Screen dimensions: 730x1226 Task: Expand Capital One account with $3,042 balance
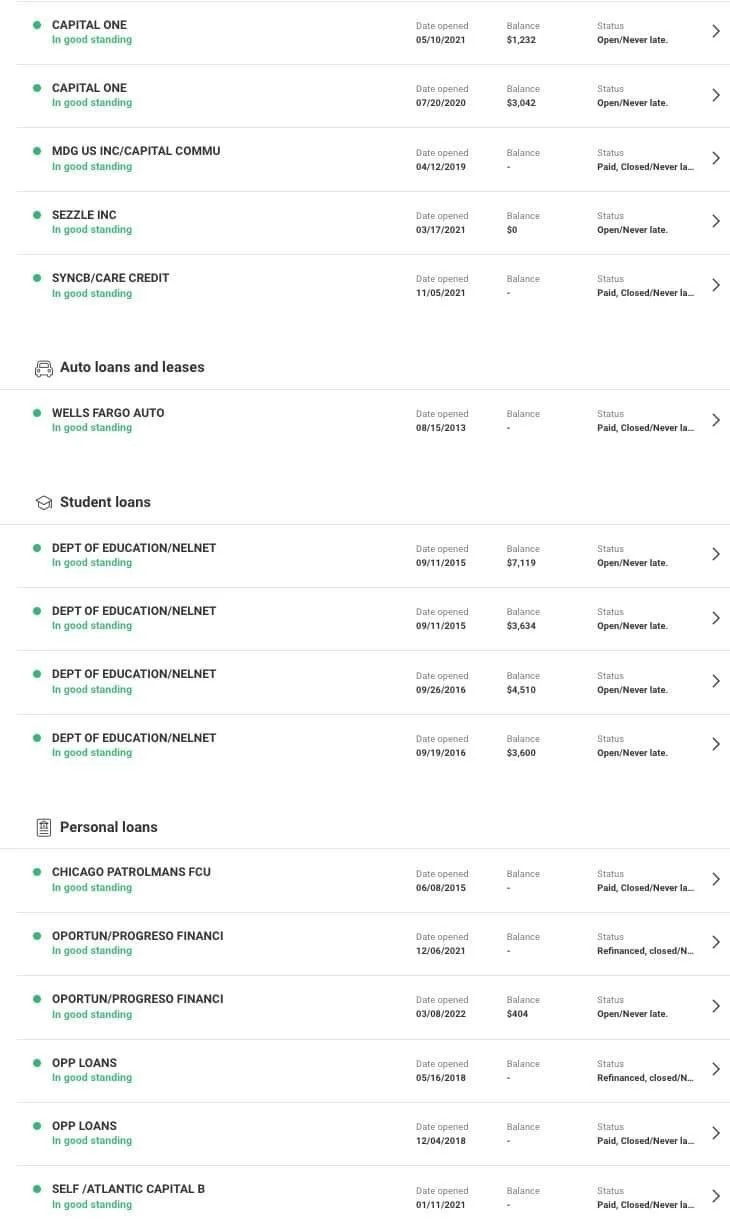point(715,95)
